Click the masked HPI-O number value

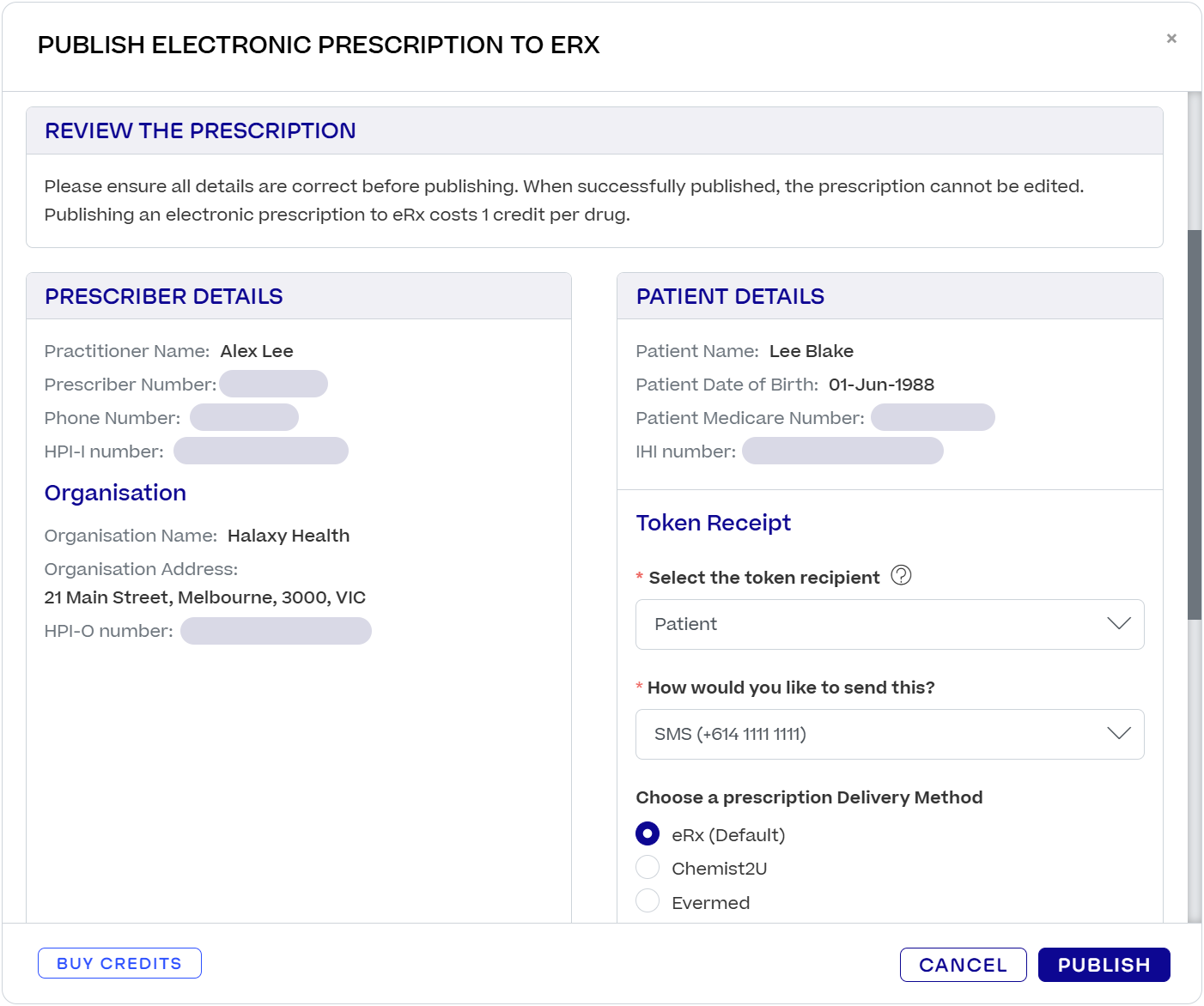point(276,631)
